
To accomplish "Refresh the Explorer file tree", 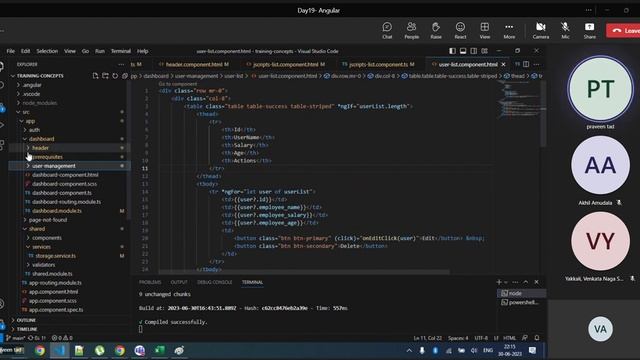I will (115, 76).
